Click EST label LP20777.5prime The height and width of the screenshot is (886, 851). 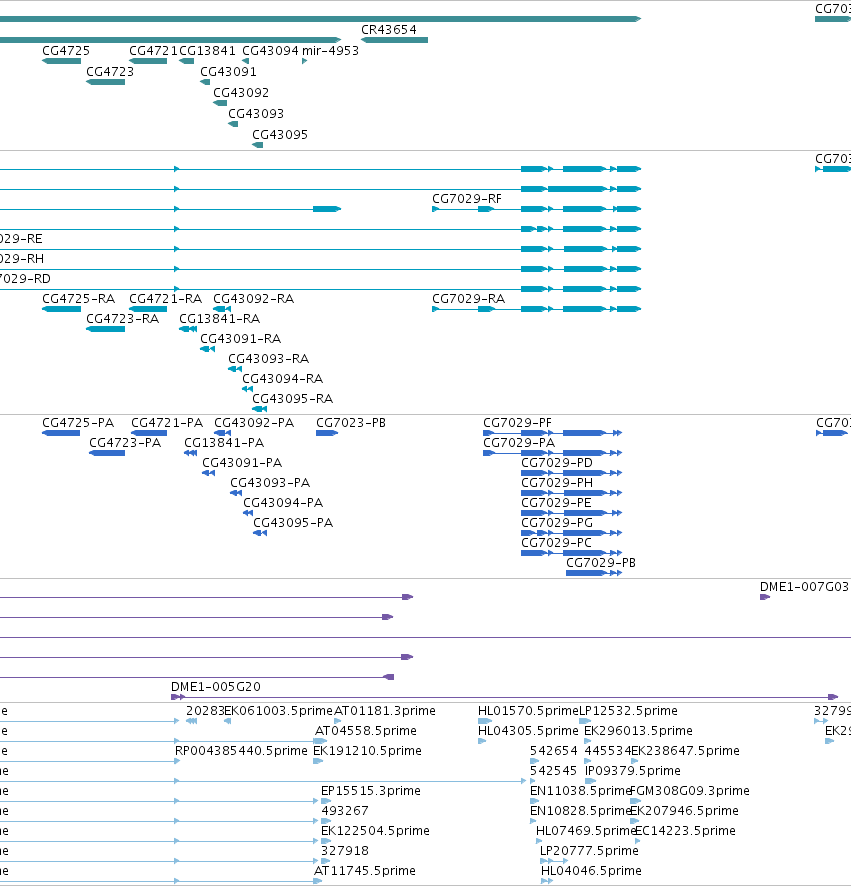pos(589,850)
